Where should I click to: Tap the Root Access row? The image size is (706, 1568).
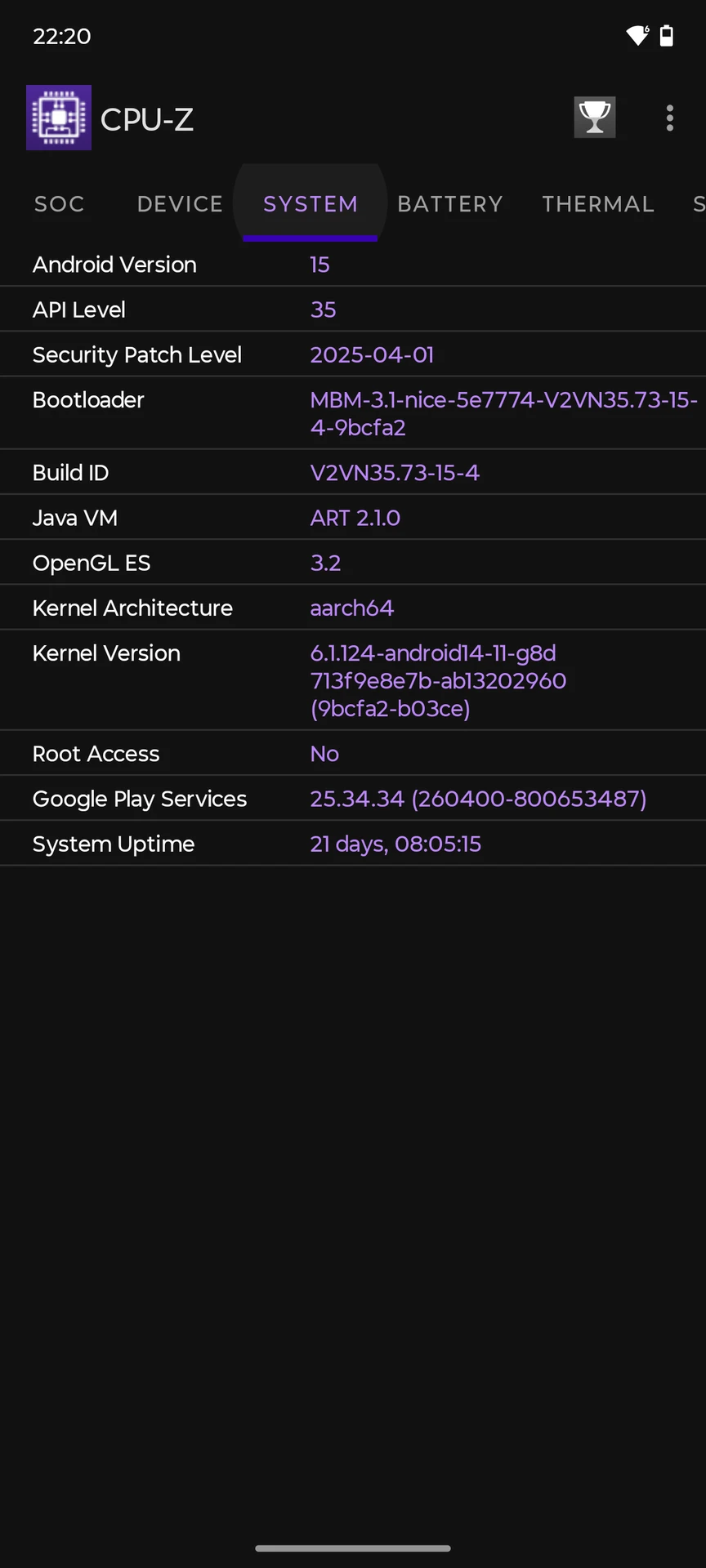tap(353, 753)
